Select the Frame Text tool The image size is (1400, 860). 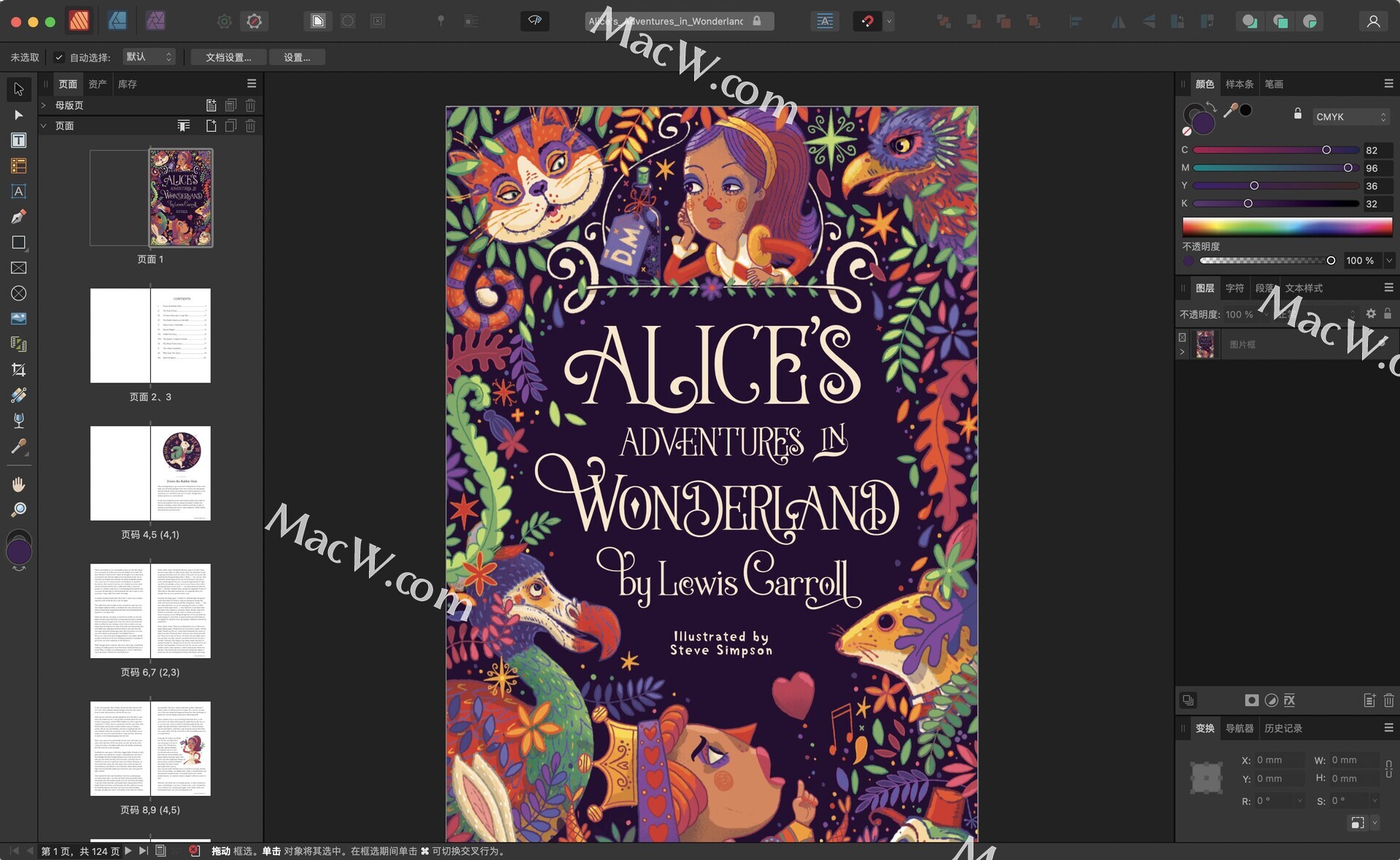click(x=19, y=141)
